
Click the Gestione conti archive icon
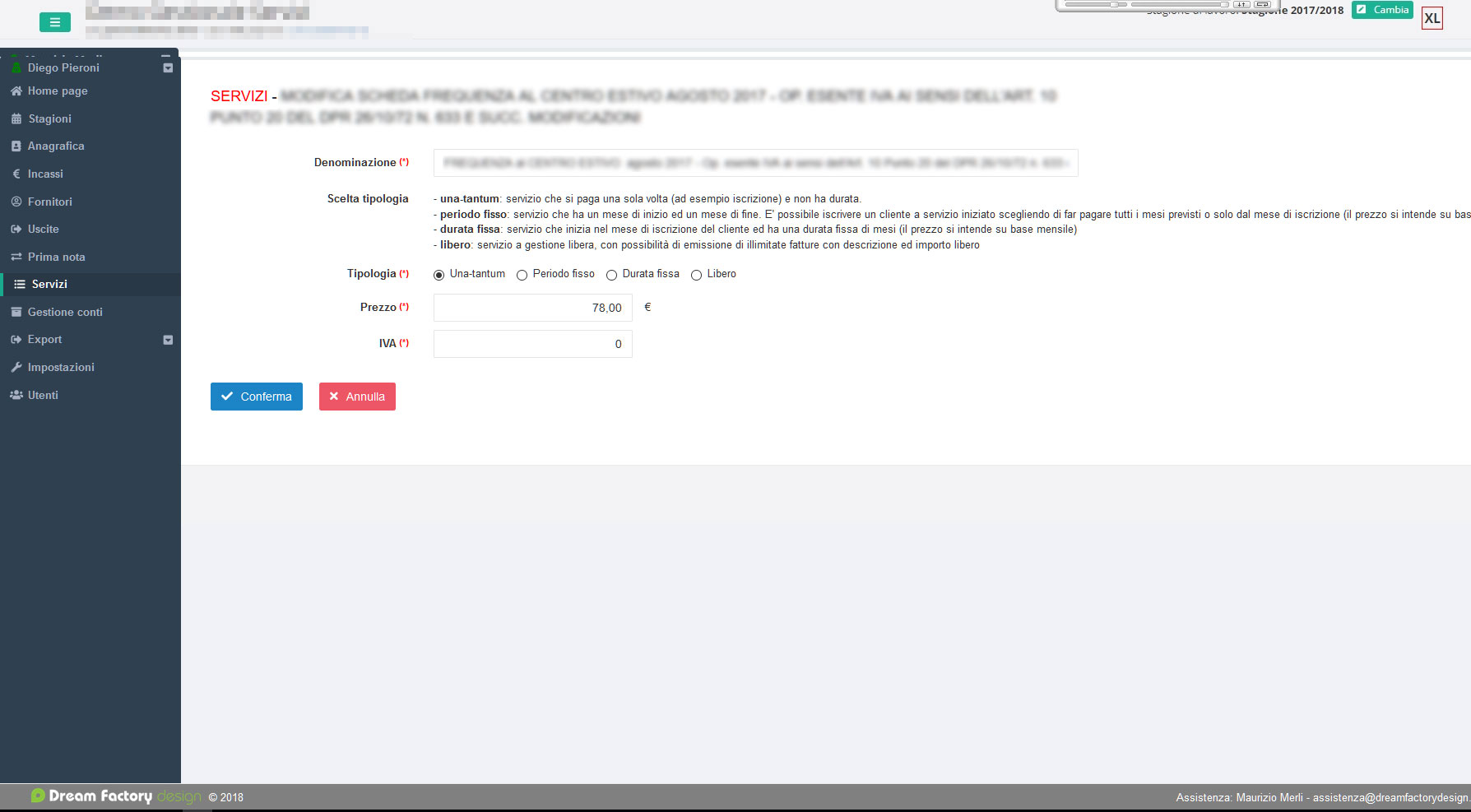[x=16, y=313]
